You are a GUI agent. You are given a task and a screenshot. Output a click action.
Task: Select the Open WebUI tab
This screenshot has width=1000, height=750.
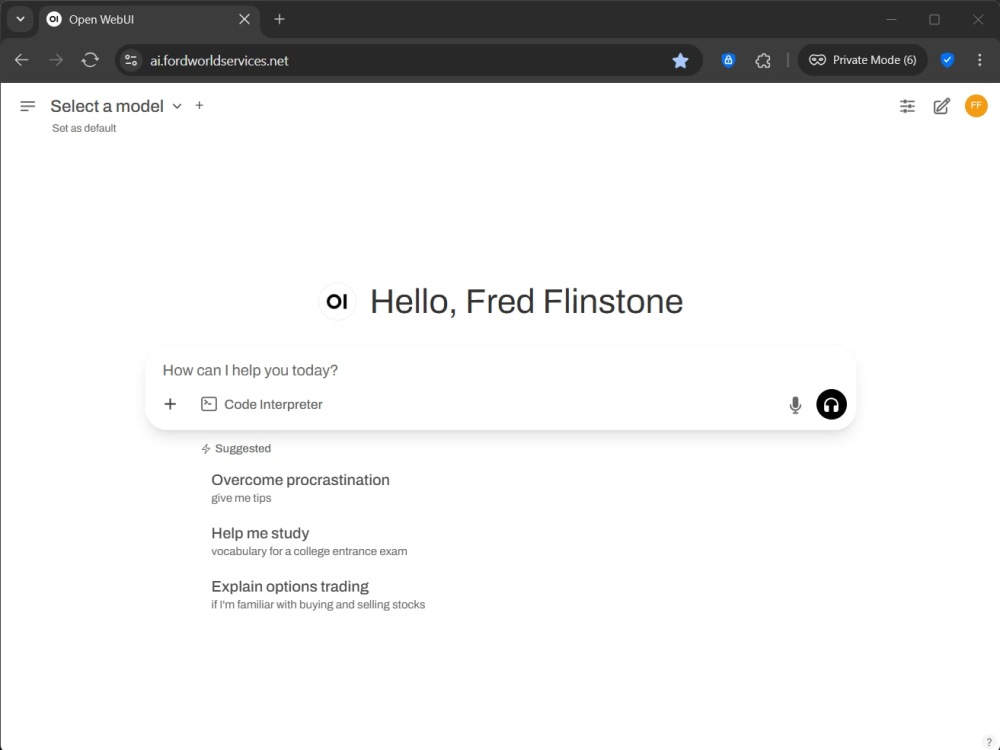tap(149, 20)
